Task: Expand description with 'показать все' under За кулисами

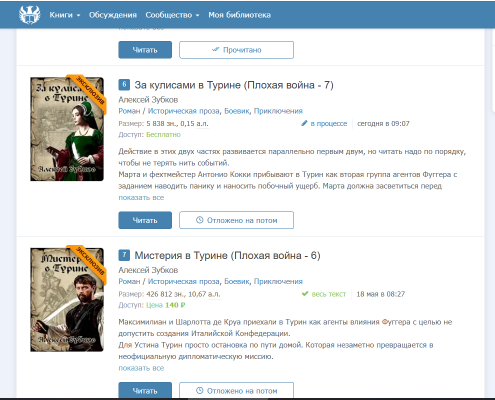Action: tap(141, 198)
